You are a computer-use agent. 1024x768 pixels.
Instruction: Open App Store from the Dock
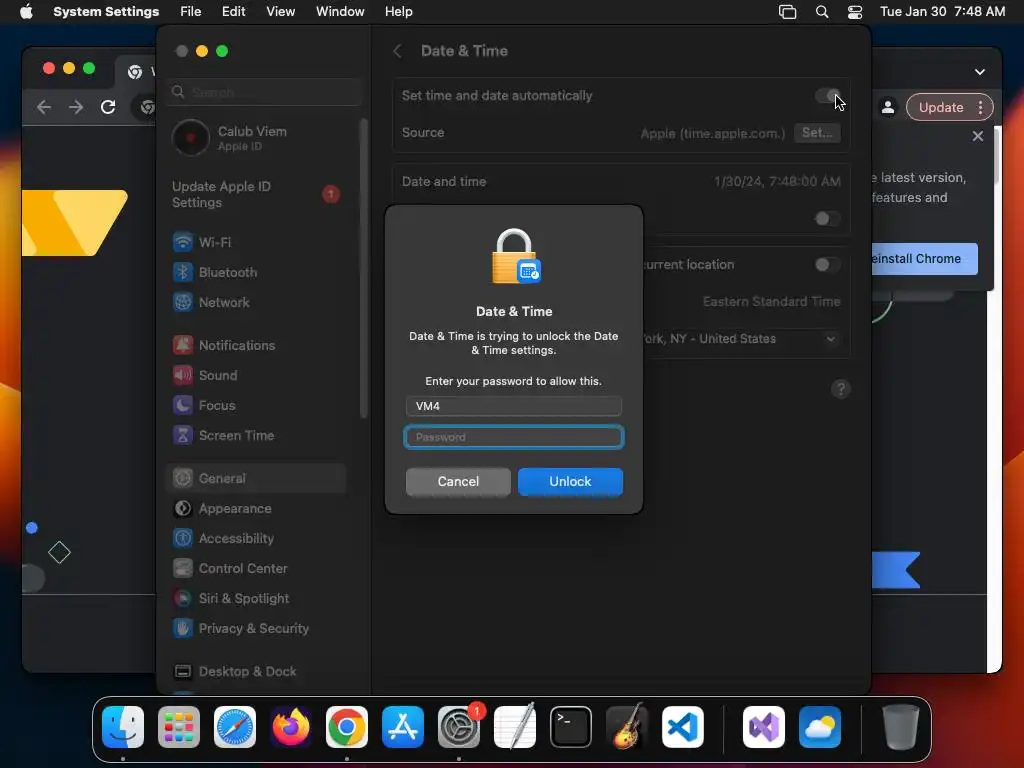click(403, 727)
